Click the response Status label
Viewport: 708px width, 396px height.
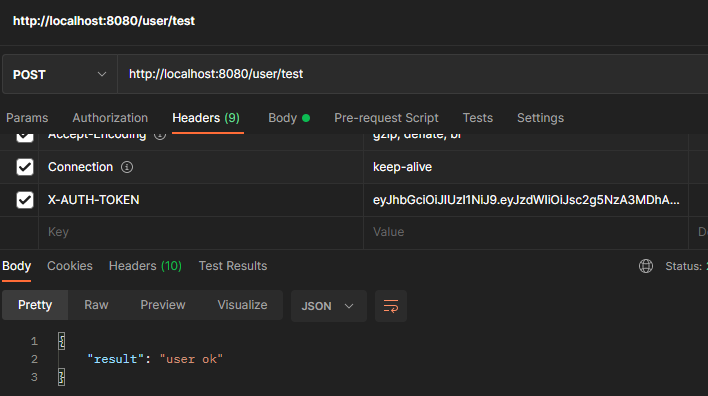[684, 266]
